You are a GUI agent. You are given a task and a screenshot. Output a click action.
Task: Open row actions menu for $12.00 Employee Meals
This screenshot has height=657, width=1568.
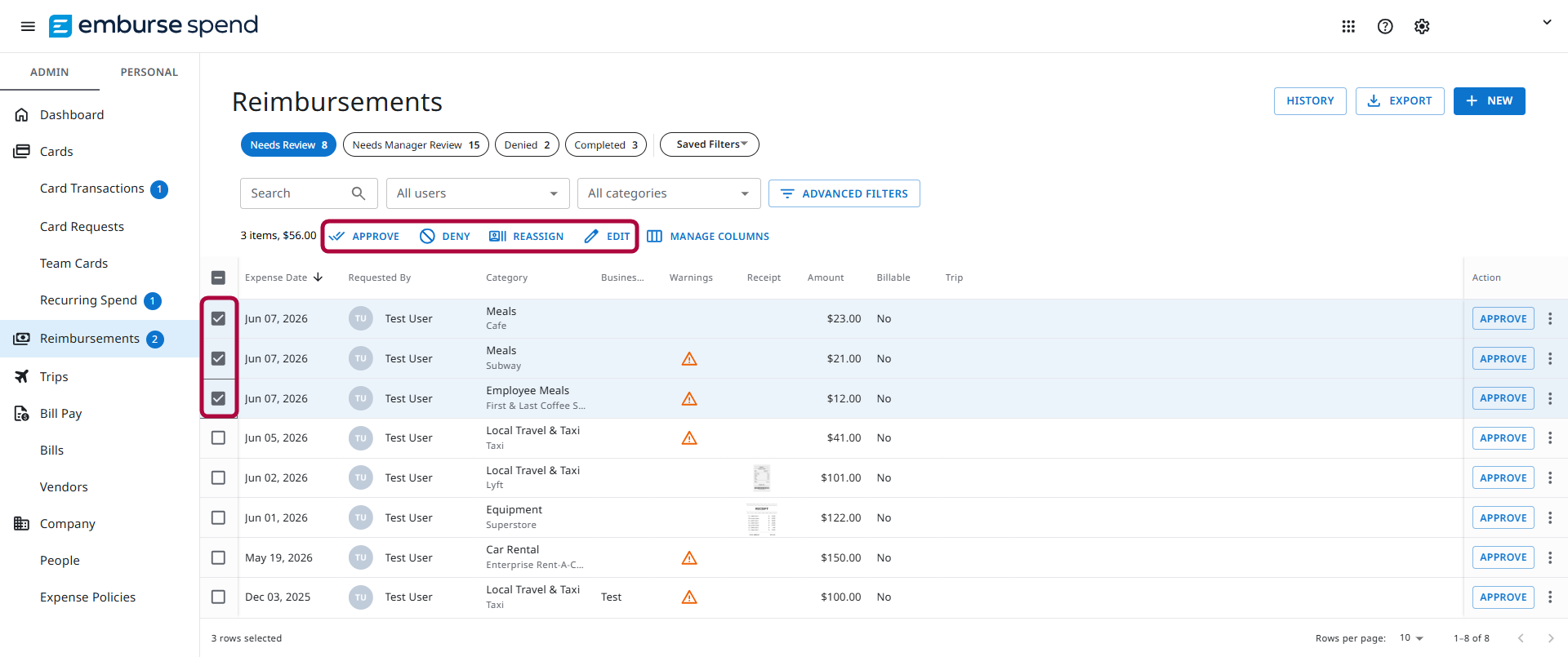point(1550,398)
